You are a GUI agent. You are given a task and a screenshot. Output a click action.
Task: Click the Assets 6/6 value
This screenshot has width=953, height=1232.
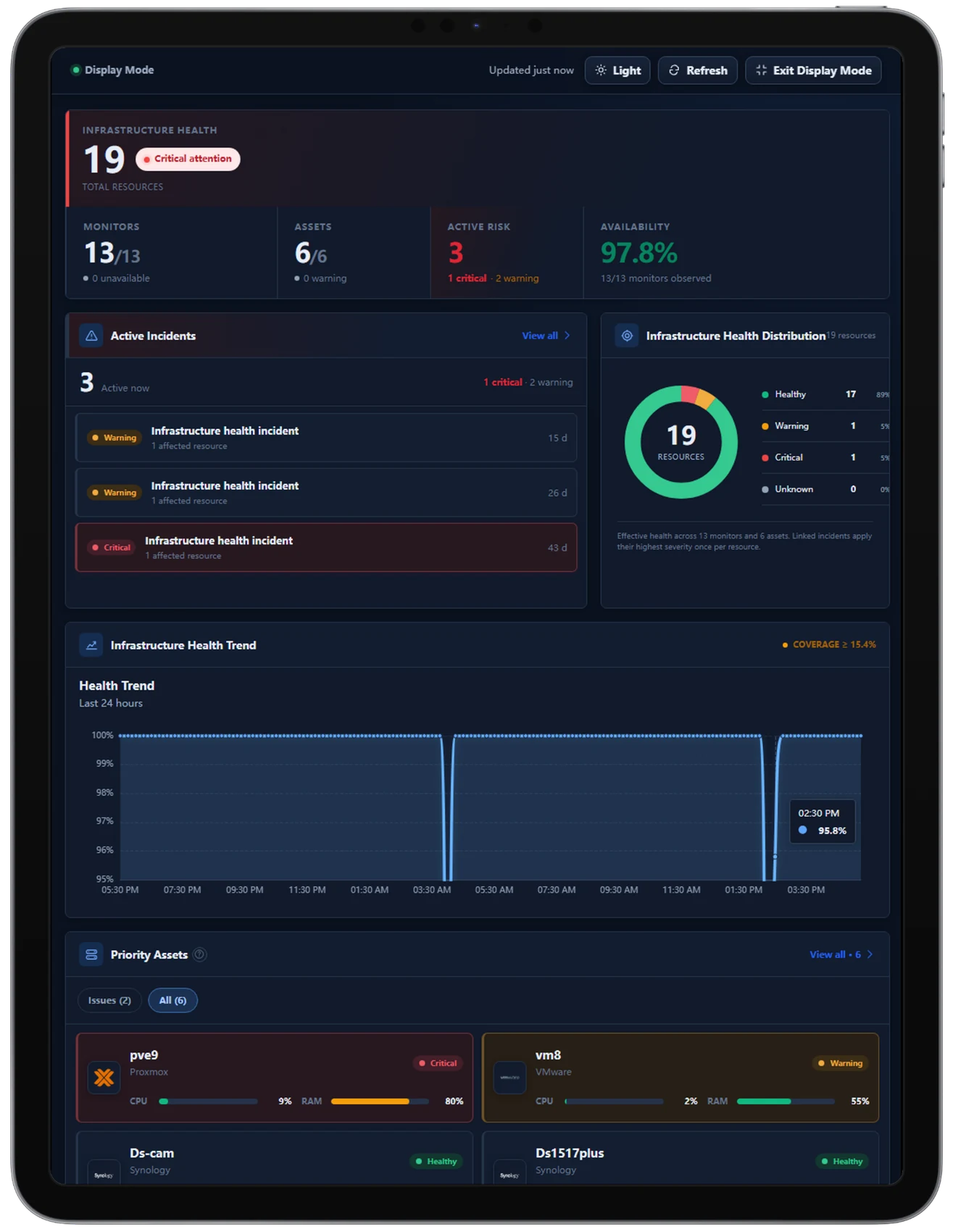[310, 253]
